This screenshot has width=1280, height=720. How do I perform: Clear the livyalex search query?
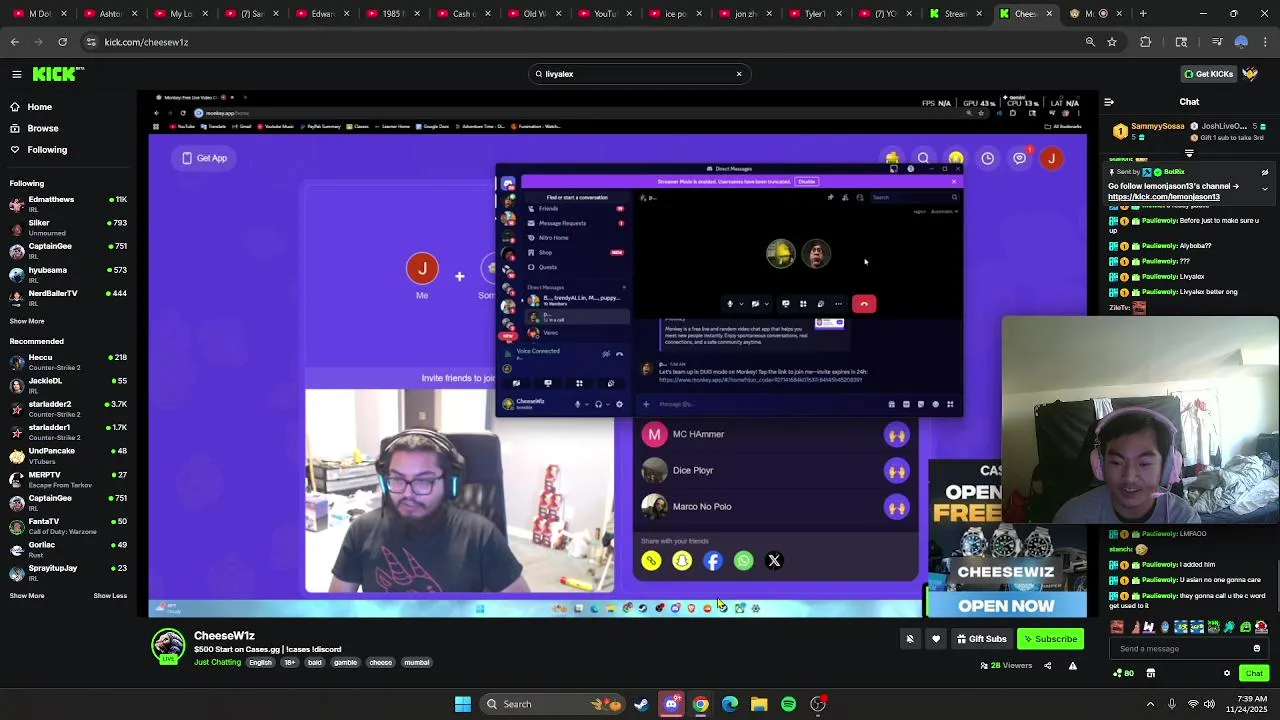[x=739, y=74]
